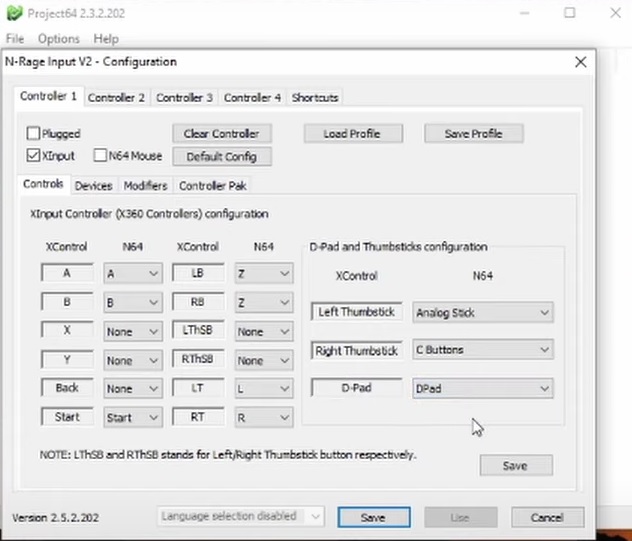
Task: Uncheck the XInput checkbox
Action: 34,156
